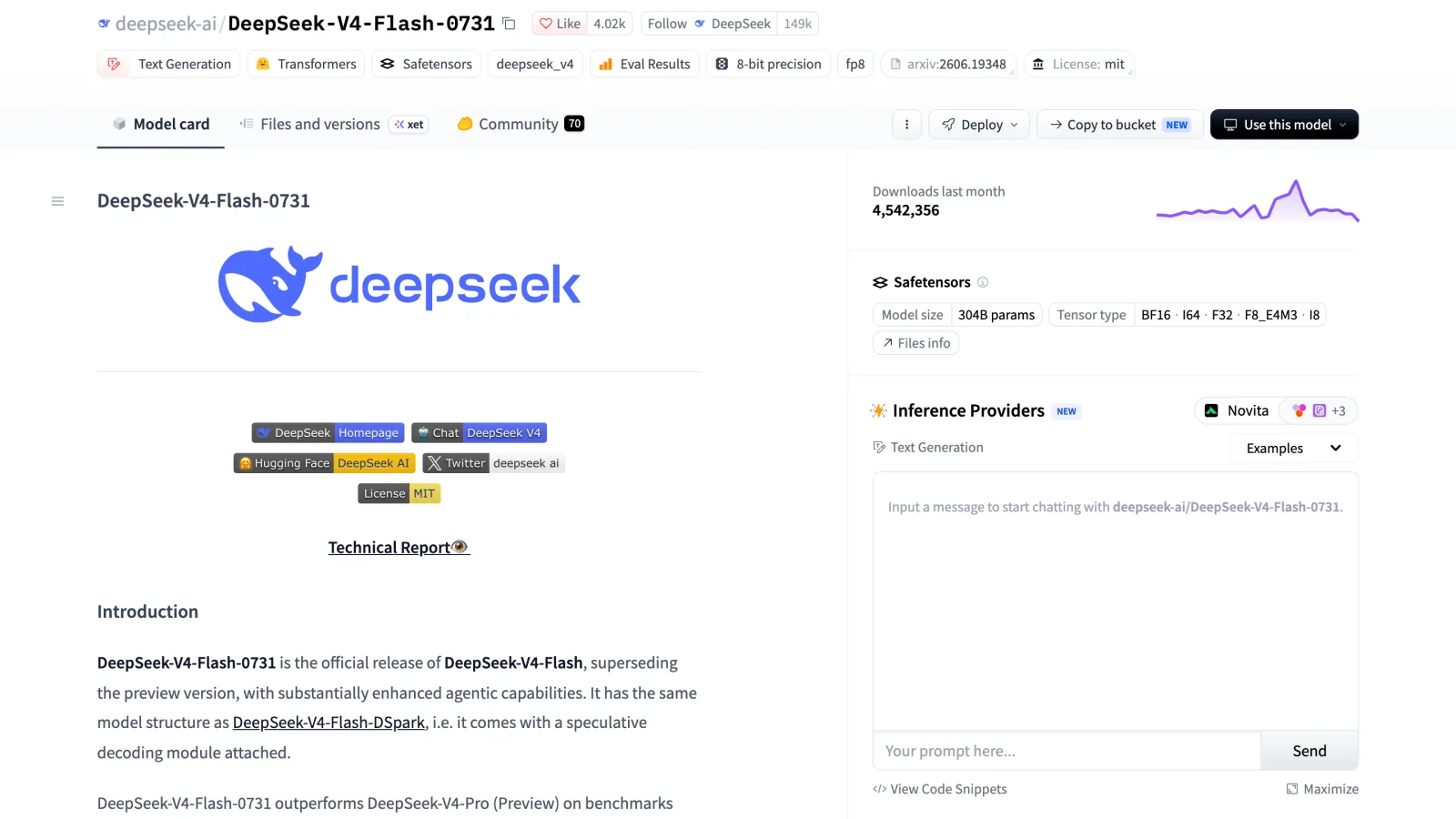Open the Eval Results tag
This screenshot has width=1456, height=819.
[x=644, y=64]
